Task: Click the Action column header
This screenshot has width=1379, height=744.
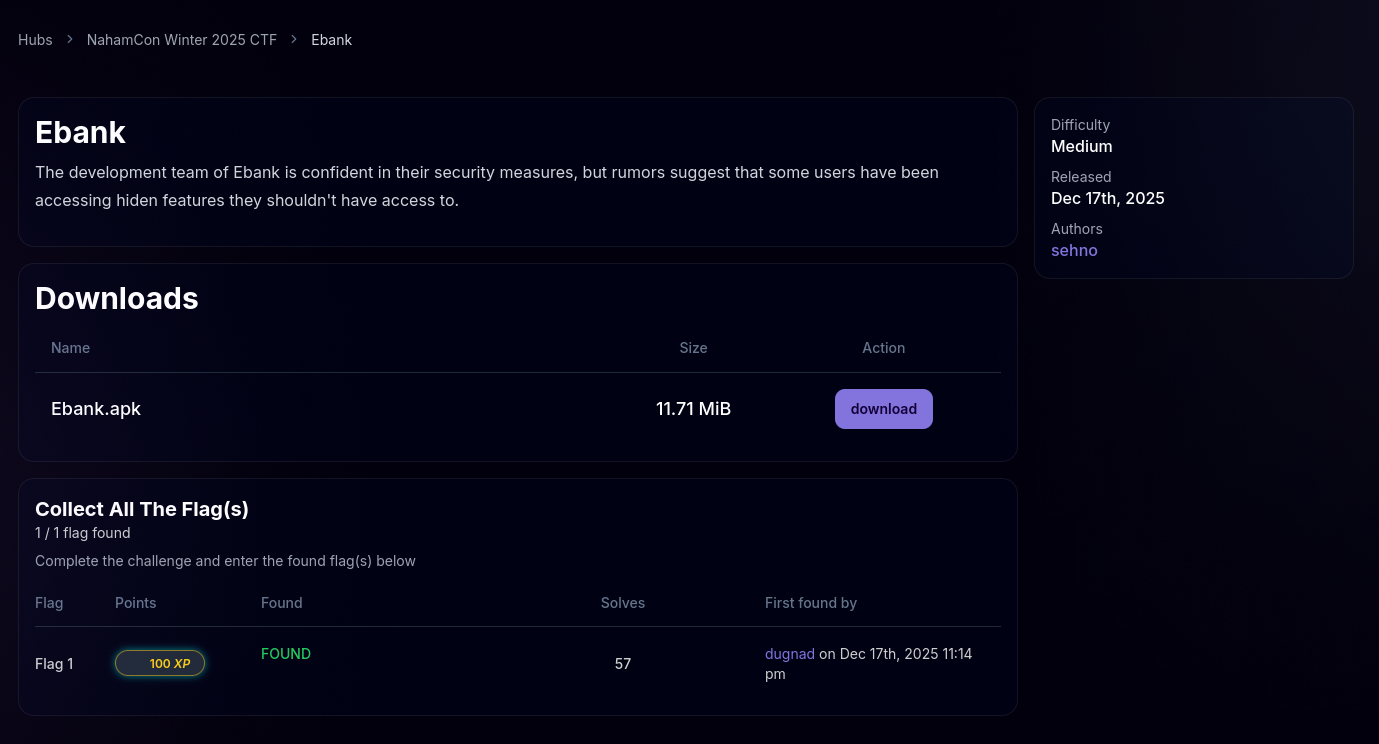Action: coord(883,348)
